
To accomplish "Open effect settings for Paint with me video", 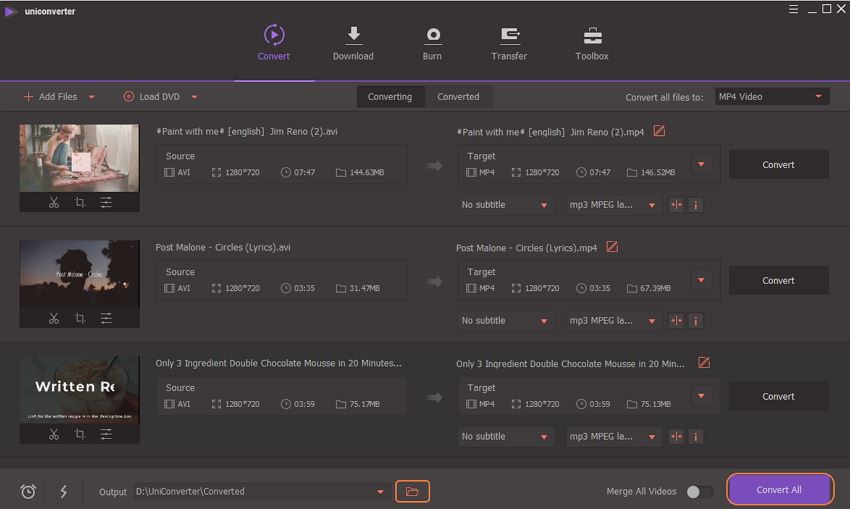I will [106, 203].
